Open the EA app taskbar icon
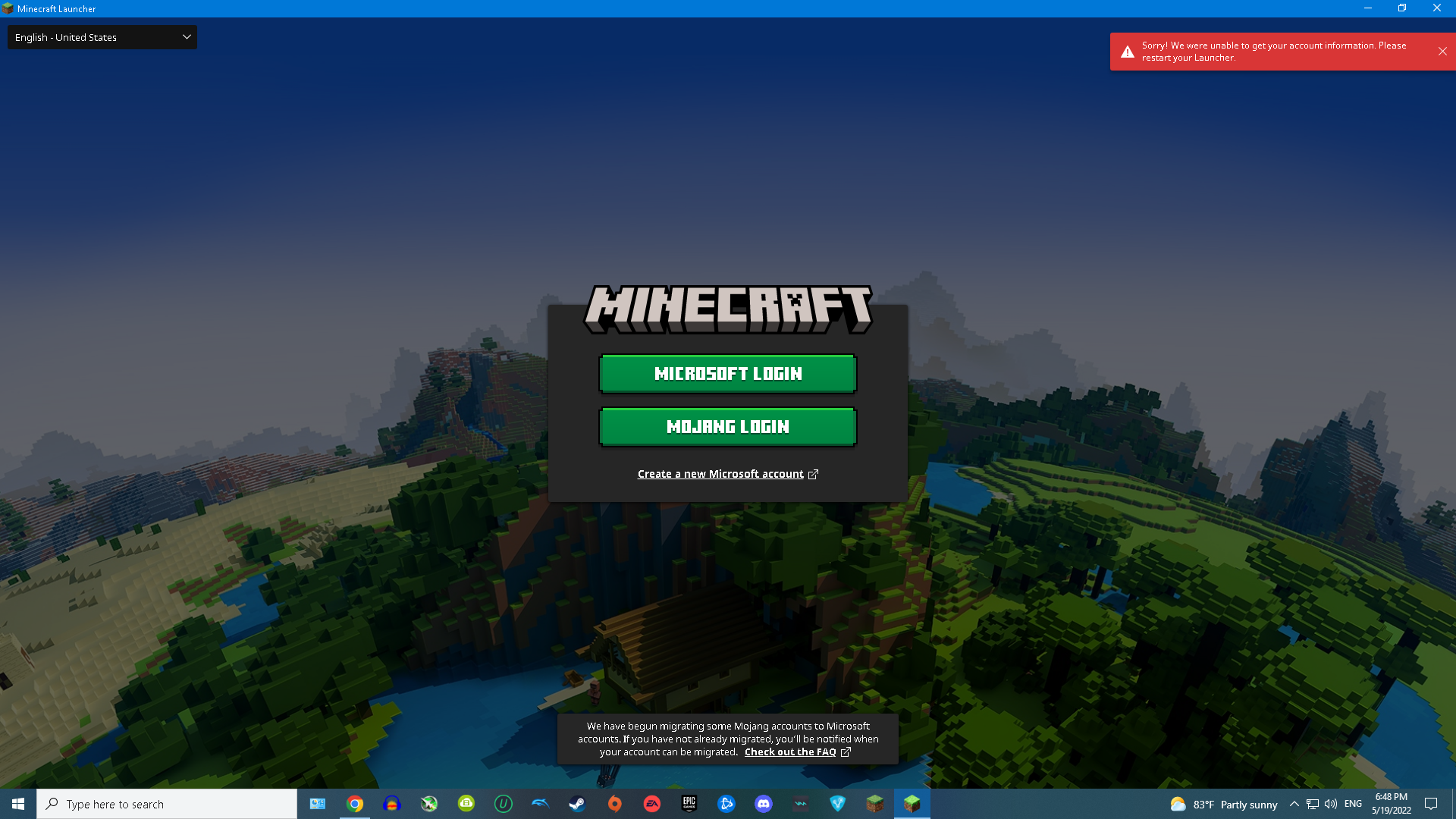 (x=651, y=804)
